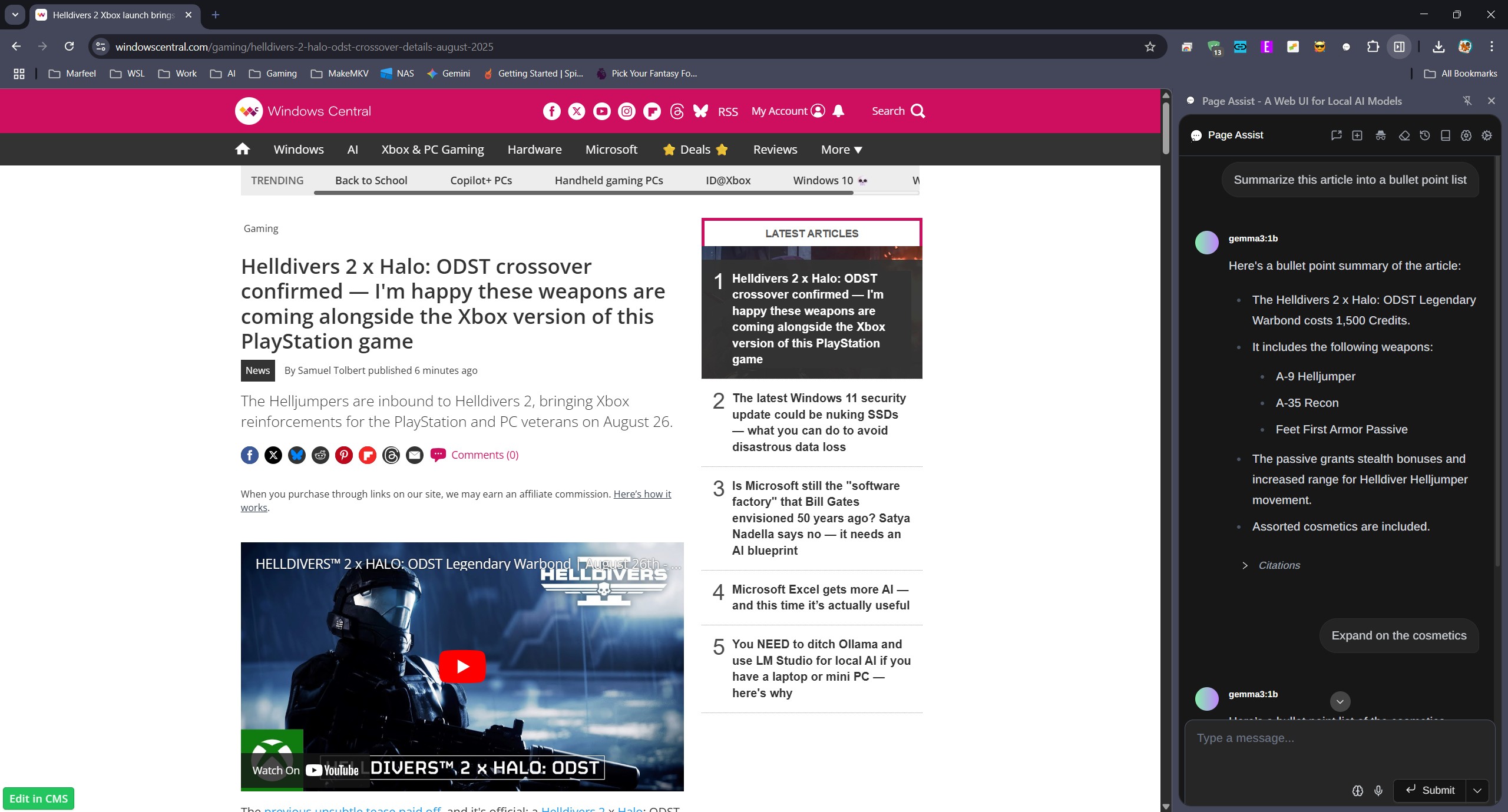
Task: Open the Deals nav item
Action: pos(695,150)
